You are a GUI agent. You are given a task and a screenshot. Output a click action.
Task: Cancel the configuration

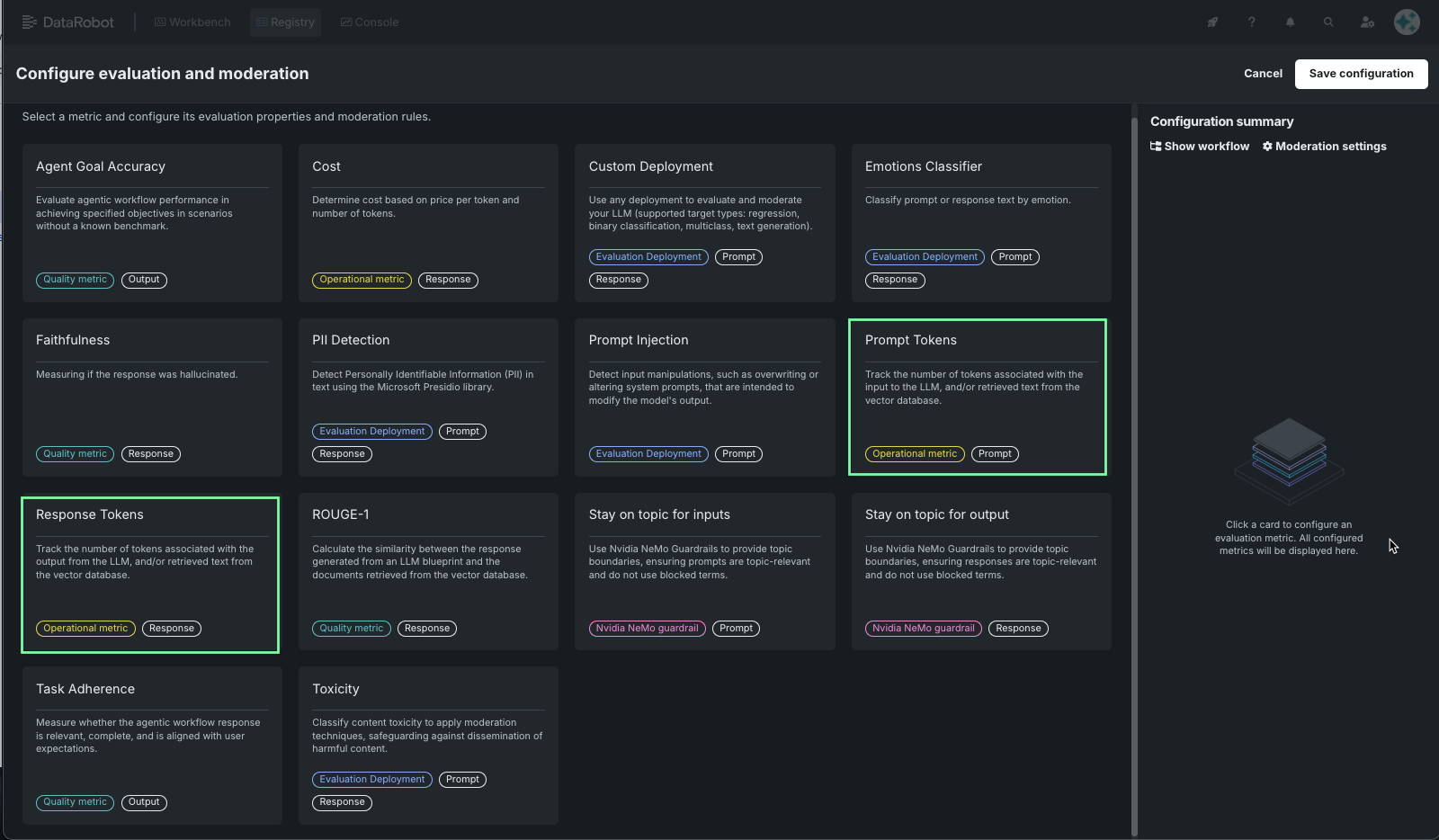click(x=1263, y=74)
